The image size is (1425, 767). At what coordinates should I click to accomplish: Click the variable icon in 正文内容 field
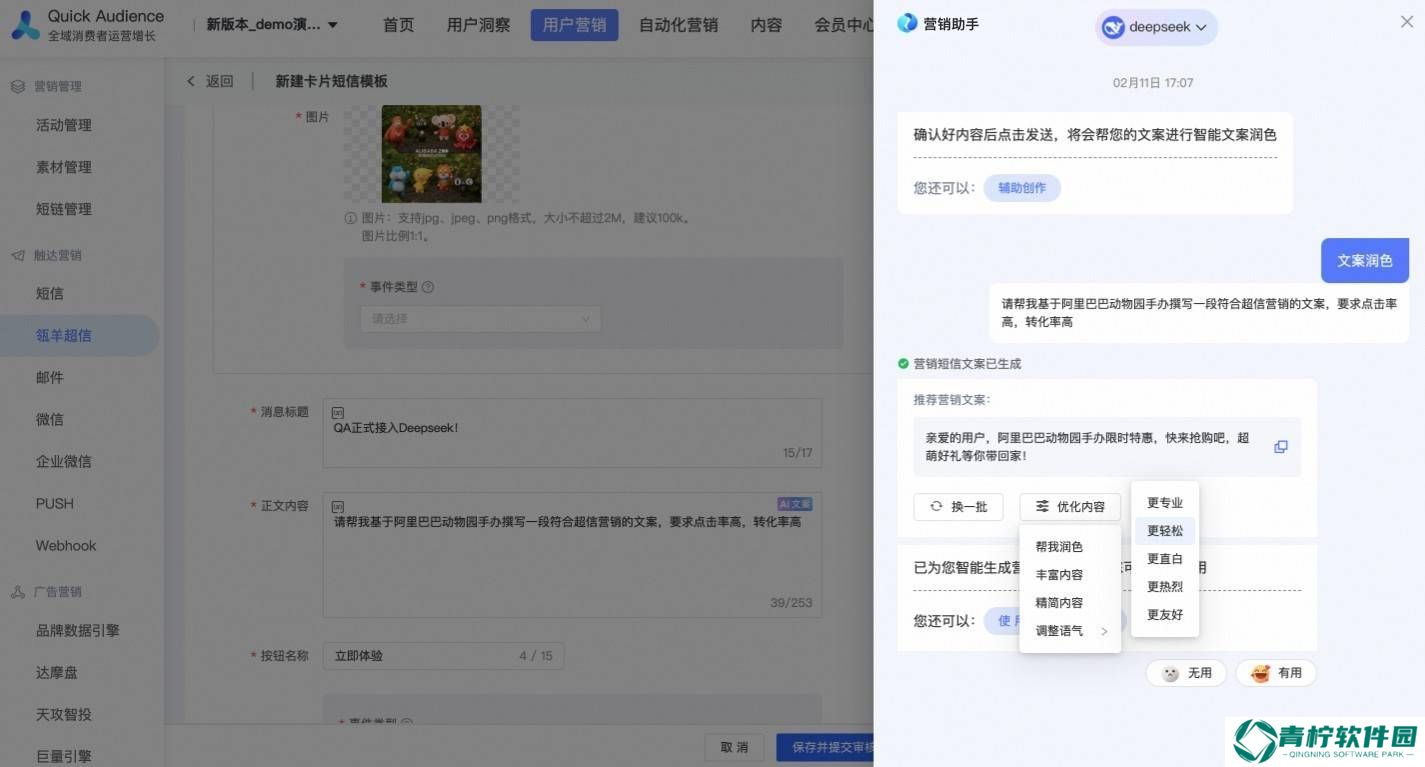point(338,505)
